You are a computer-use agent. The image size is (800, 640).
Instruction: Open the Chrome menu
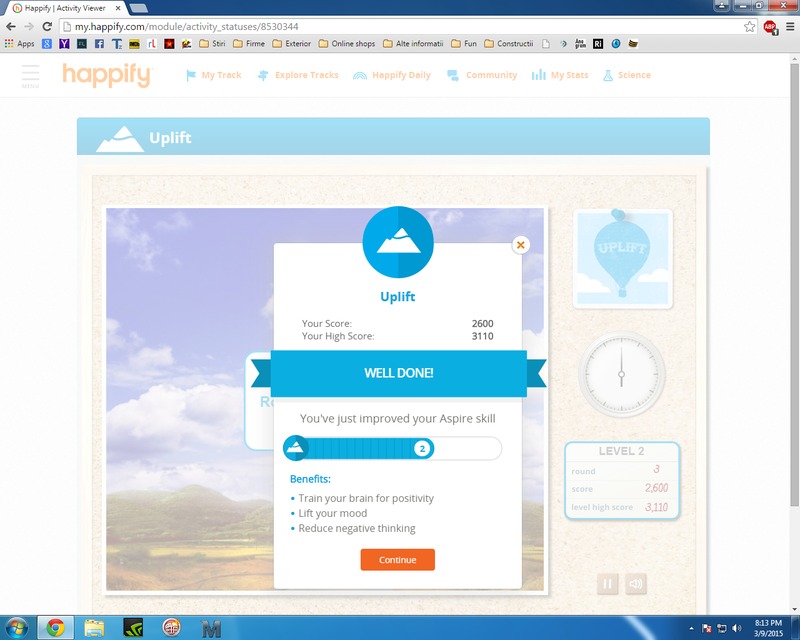[790, 27]
